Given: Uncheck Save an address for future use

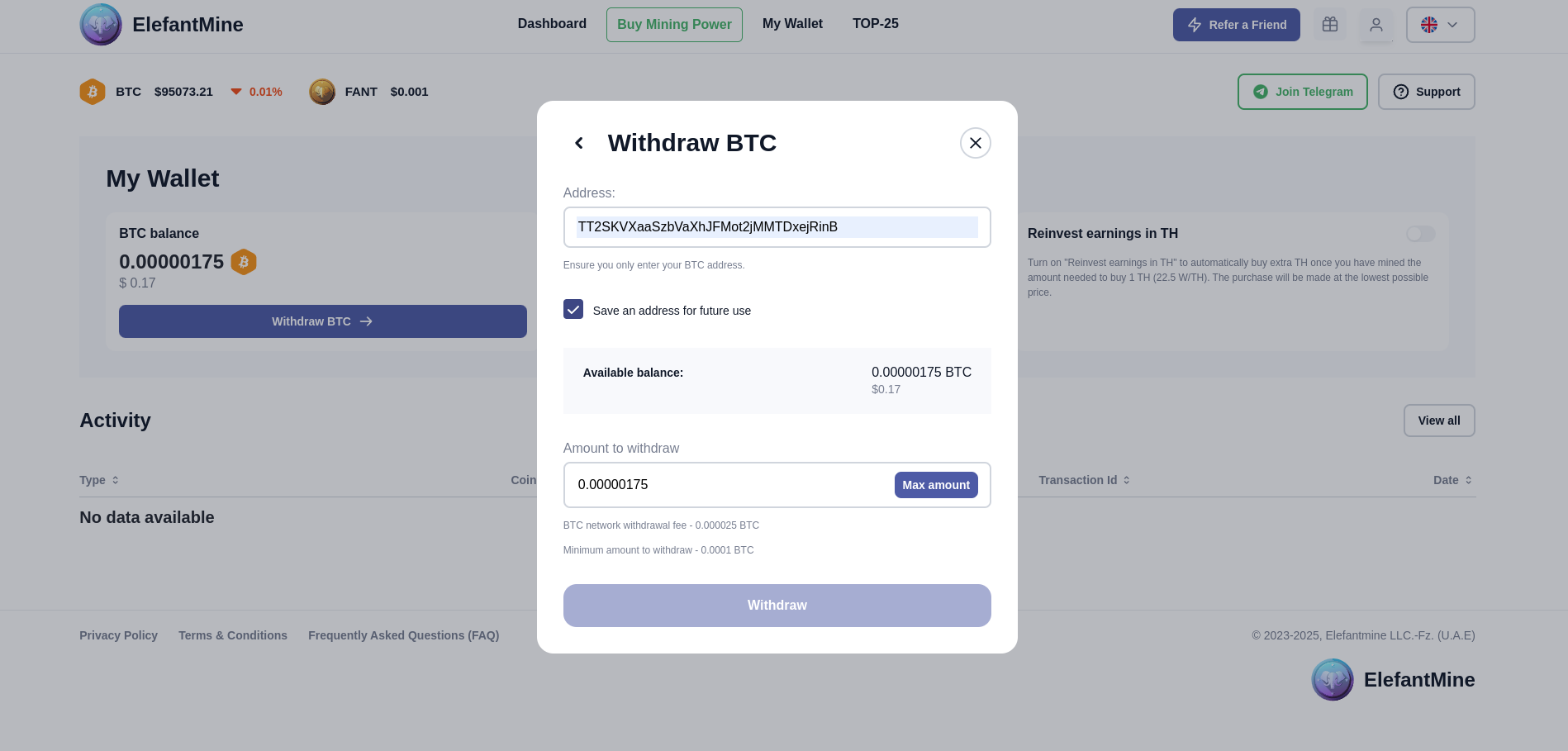Looking at the screenshot, I should click(573, 309).
